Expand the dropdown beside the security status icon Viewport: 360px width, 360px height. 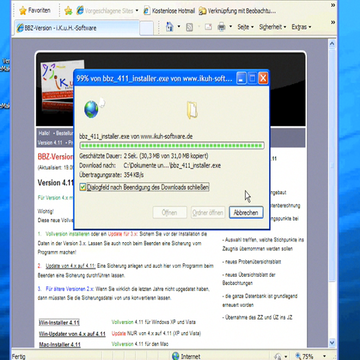pyautogui.click(x=286, y=356)
